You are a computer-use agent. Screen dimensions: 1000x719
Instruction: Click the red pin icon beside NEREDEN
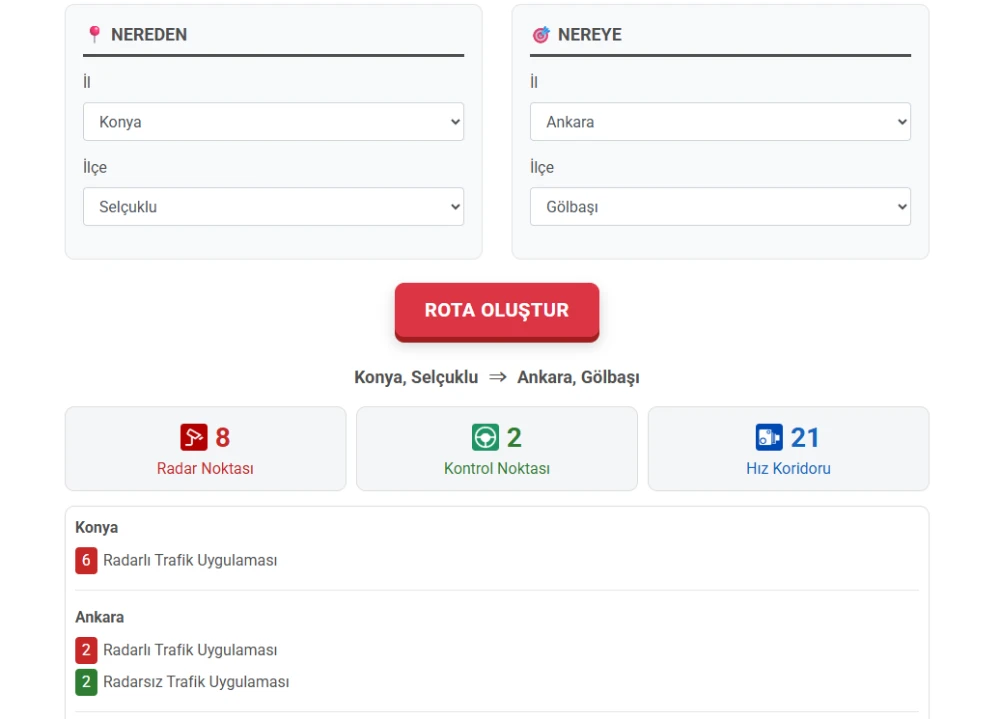pyautogui.click(x=94, y=34)
